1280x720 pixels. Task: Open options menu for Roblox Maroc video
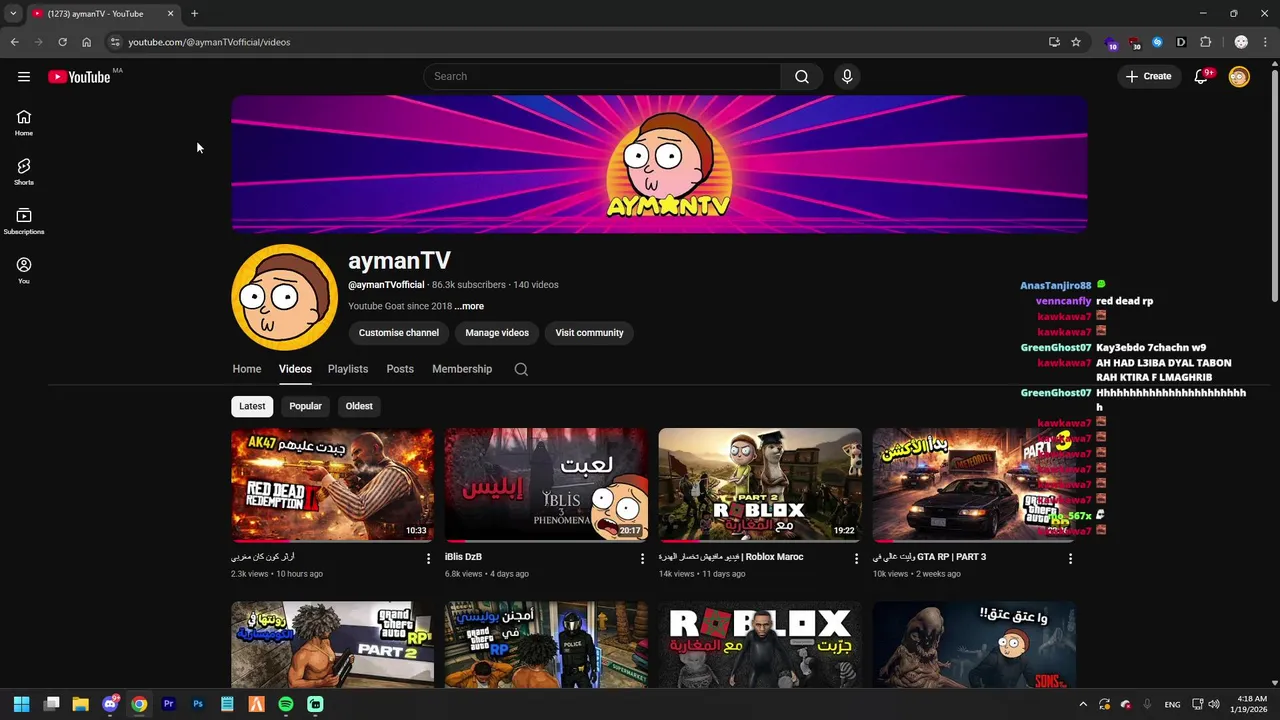coord(856,559)
